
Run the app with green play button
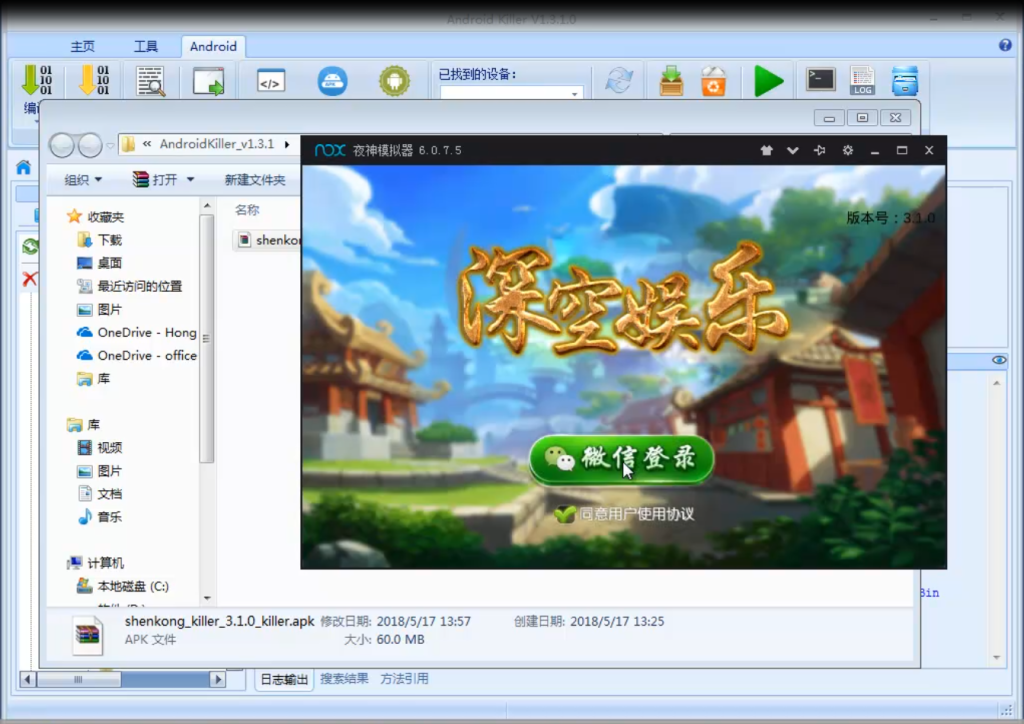click(x=768, y=81)
